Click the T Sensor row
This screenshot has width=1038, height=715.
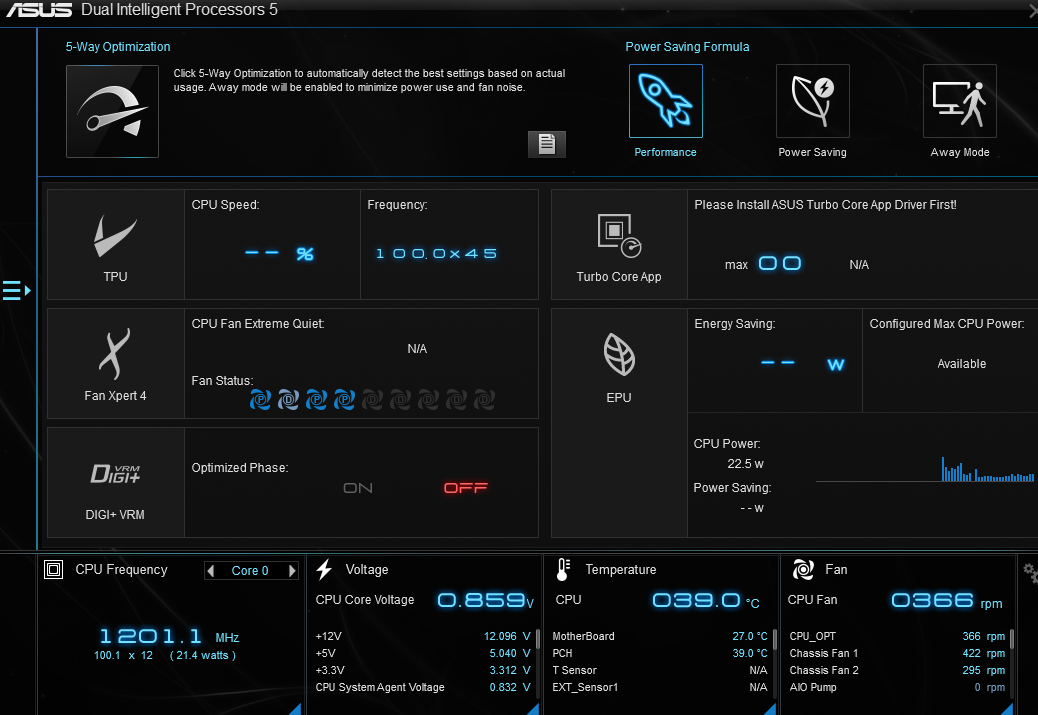click(660, 671)
